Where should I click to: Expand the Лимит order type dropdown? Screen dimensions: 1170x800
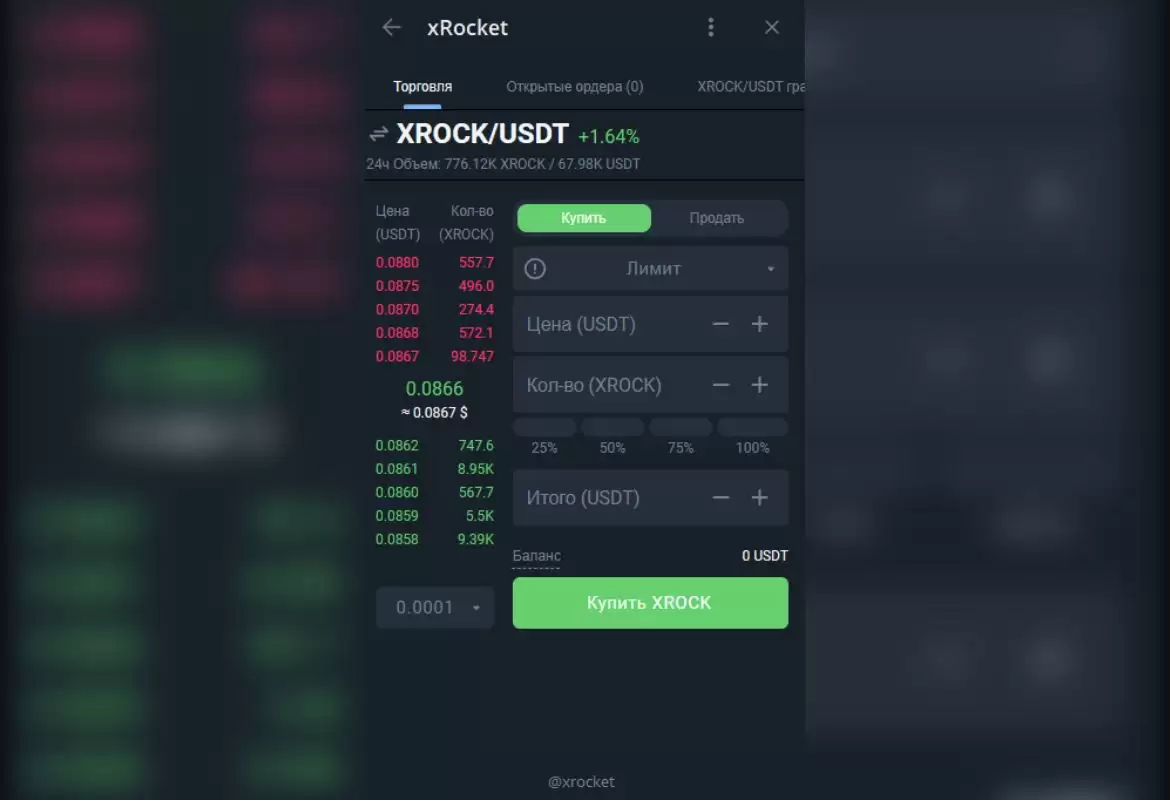pos(651,269)
